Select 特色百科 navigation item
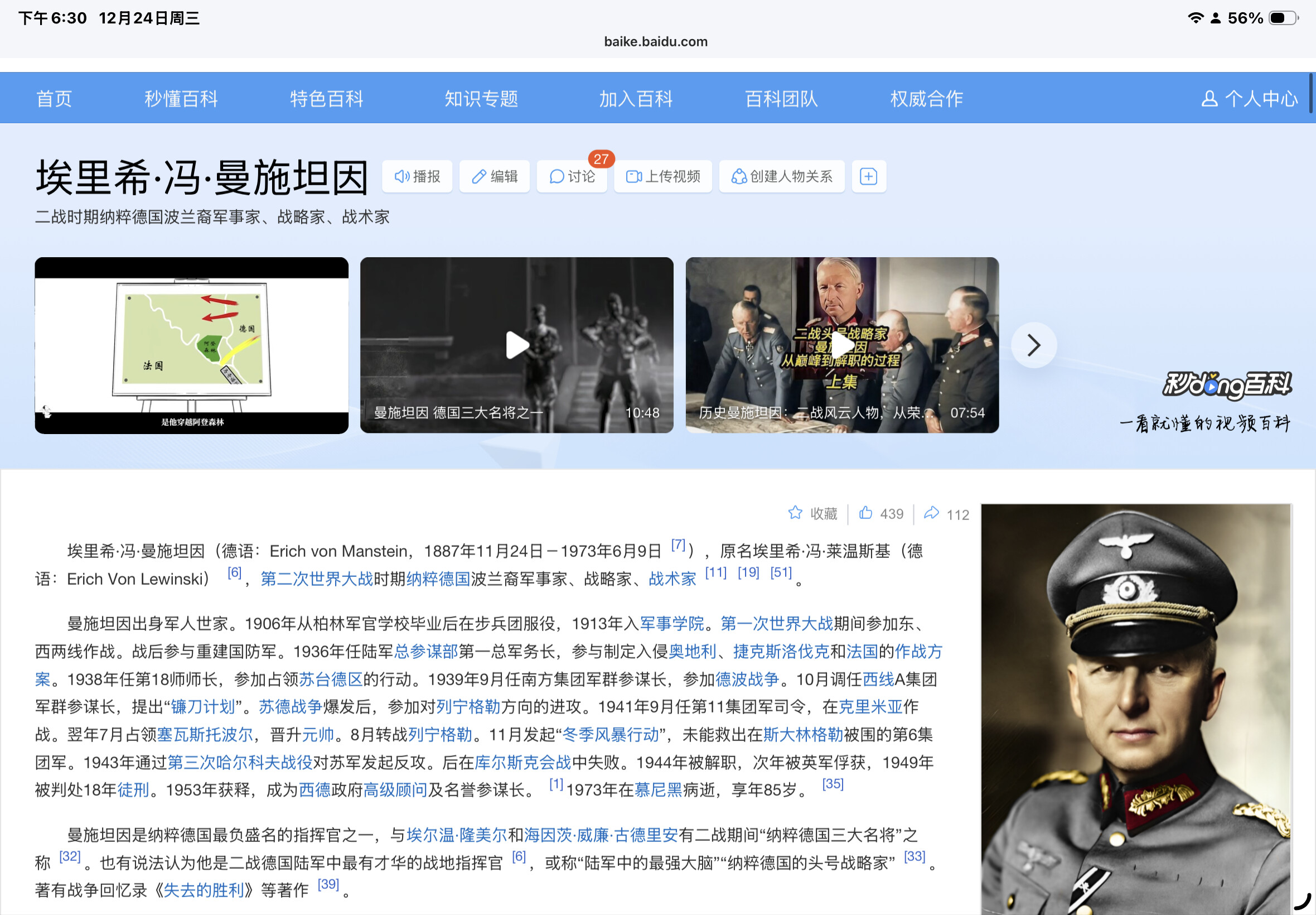 (x=327, y=99)
